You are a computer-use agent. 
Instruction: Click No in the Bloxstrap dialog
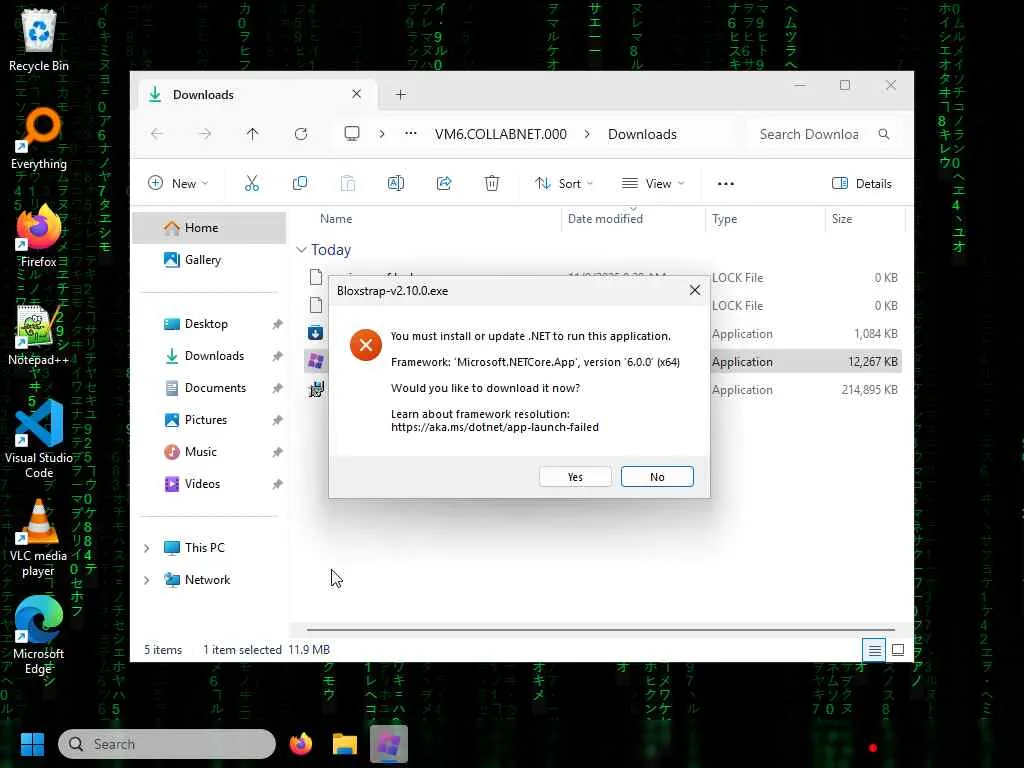(657, 477)
